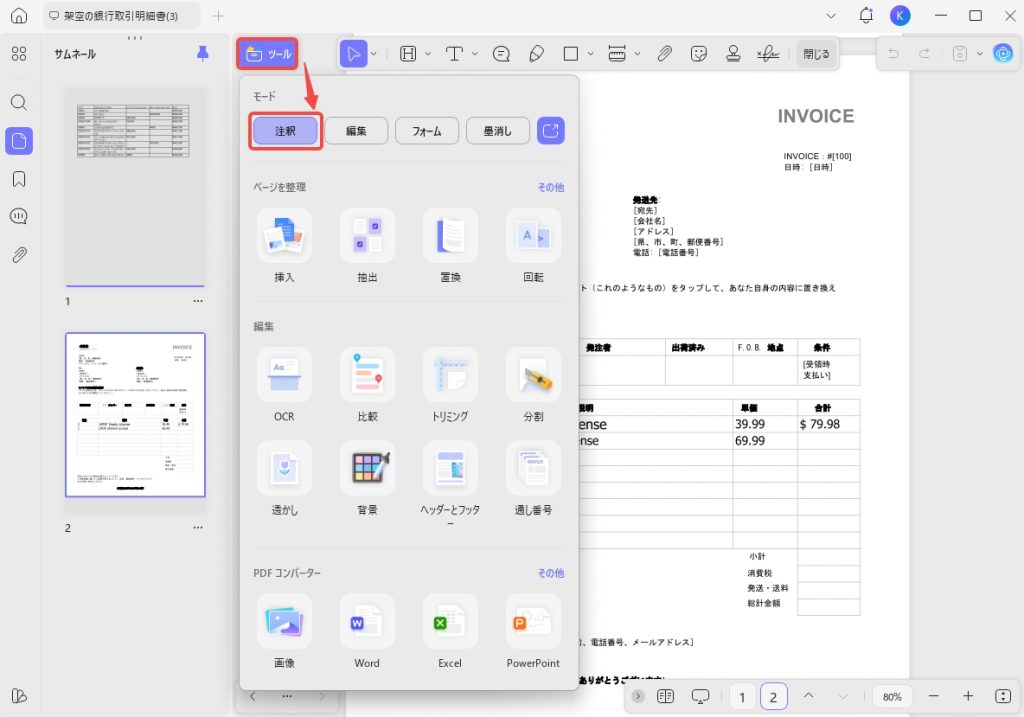
Task: Open the bookmarks panel in sidebar
Action: (19, 179)
